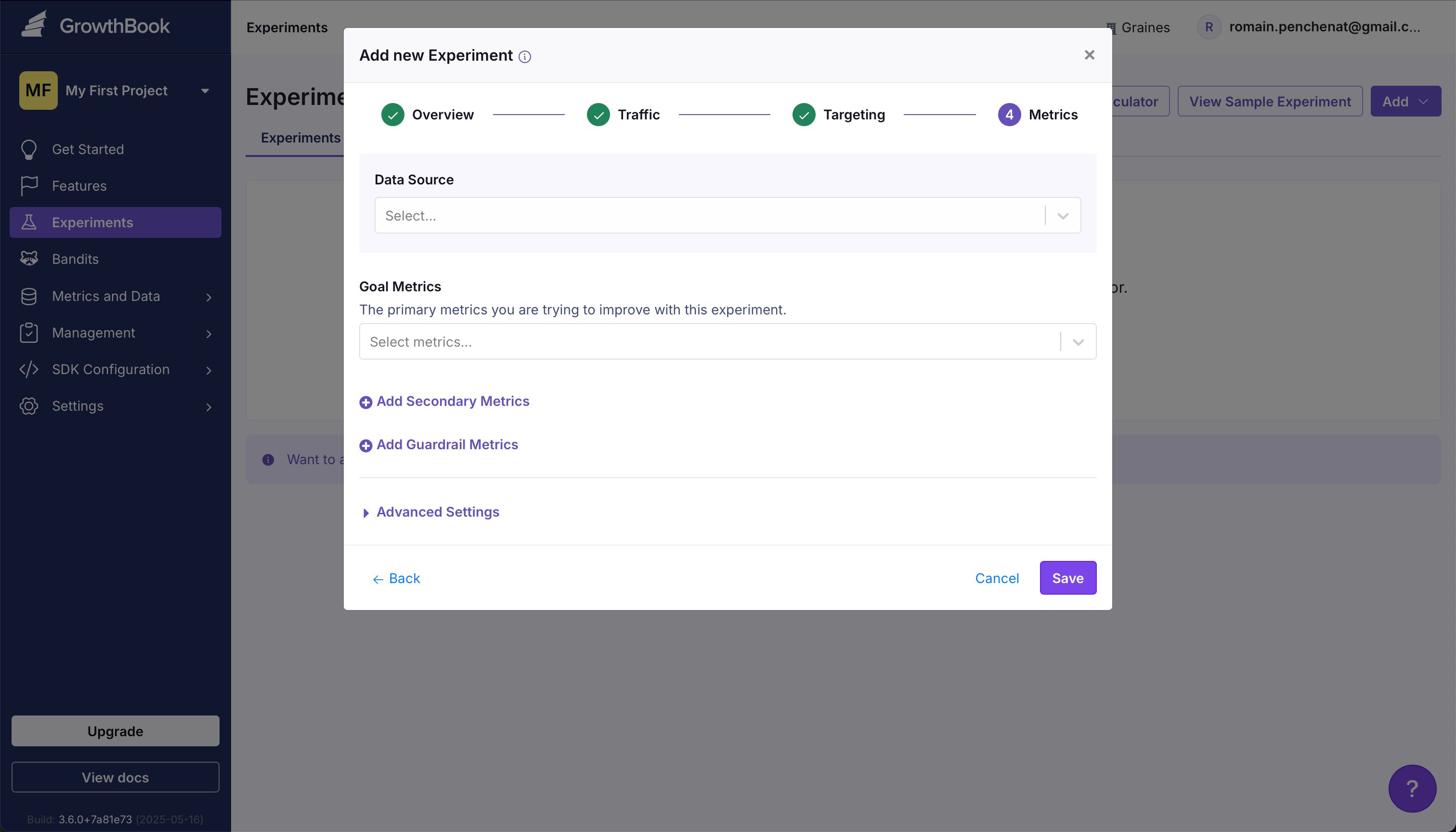The image size is (1456, 832).
Task: Click the purple help question mark button
Action: tap(1412, 789)
